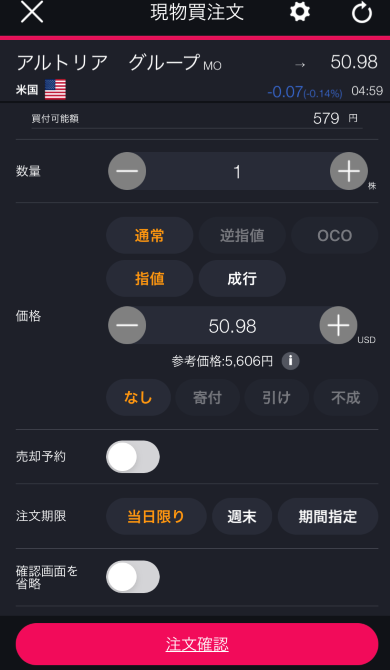Close the order screen with X

pos(32,12)
